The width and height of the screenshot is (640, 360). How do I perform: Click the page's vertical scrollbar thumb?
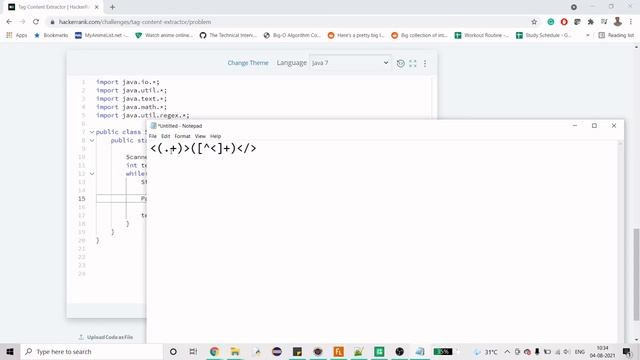tap(636, 274)
